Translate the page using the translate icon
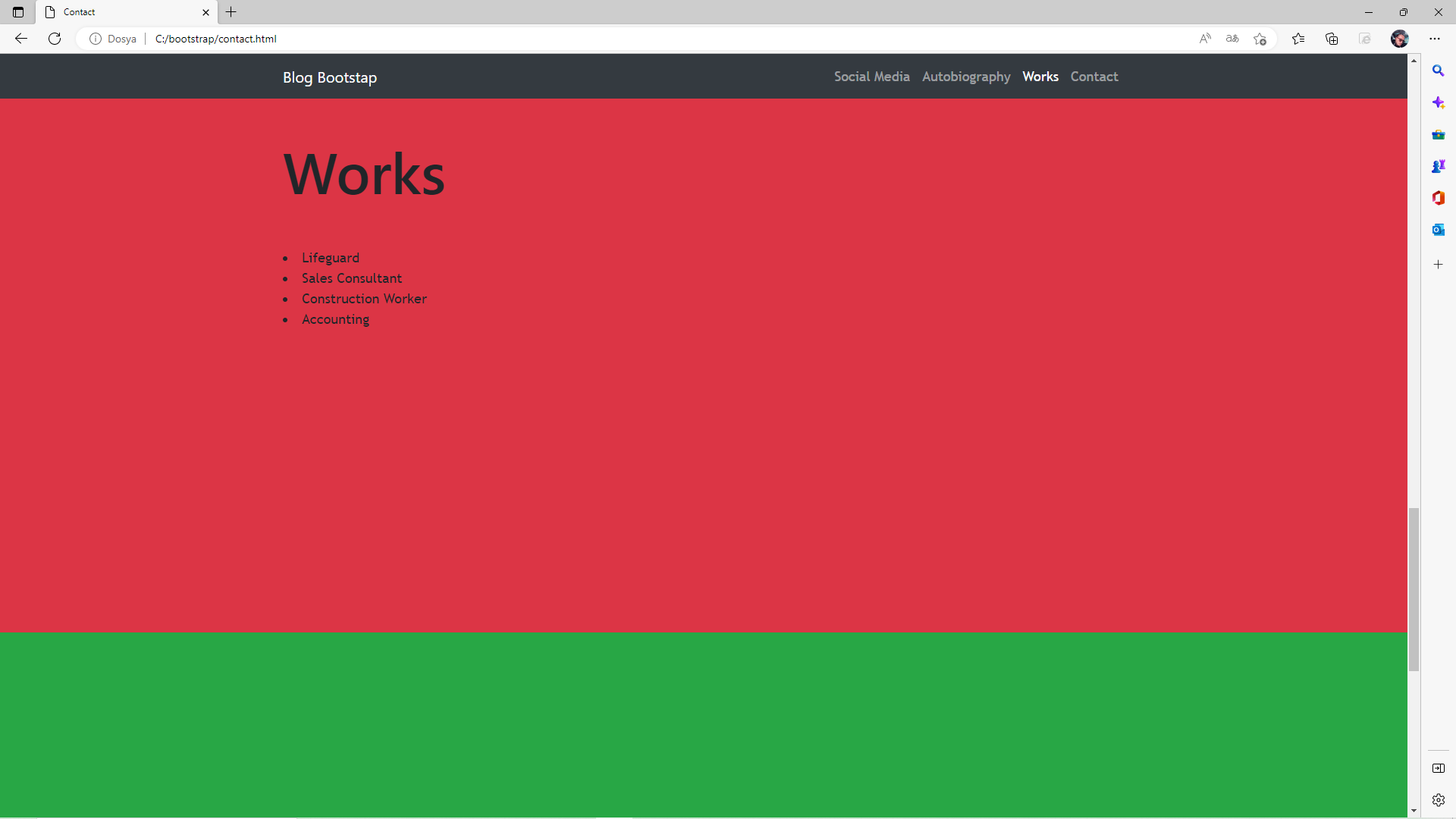The height and width of the screenshot is (819, 1456). pyautogui.click(x=1232, y=39)
